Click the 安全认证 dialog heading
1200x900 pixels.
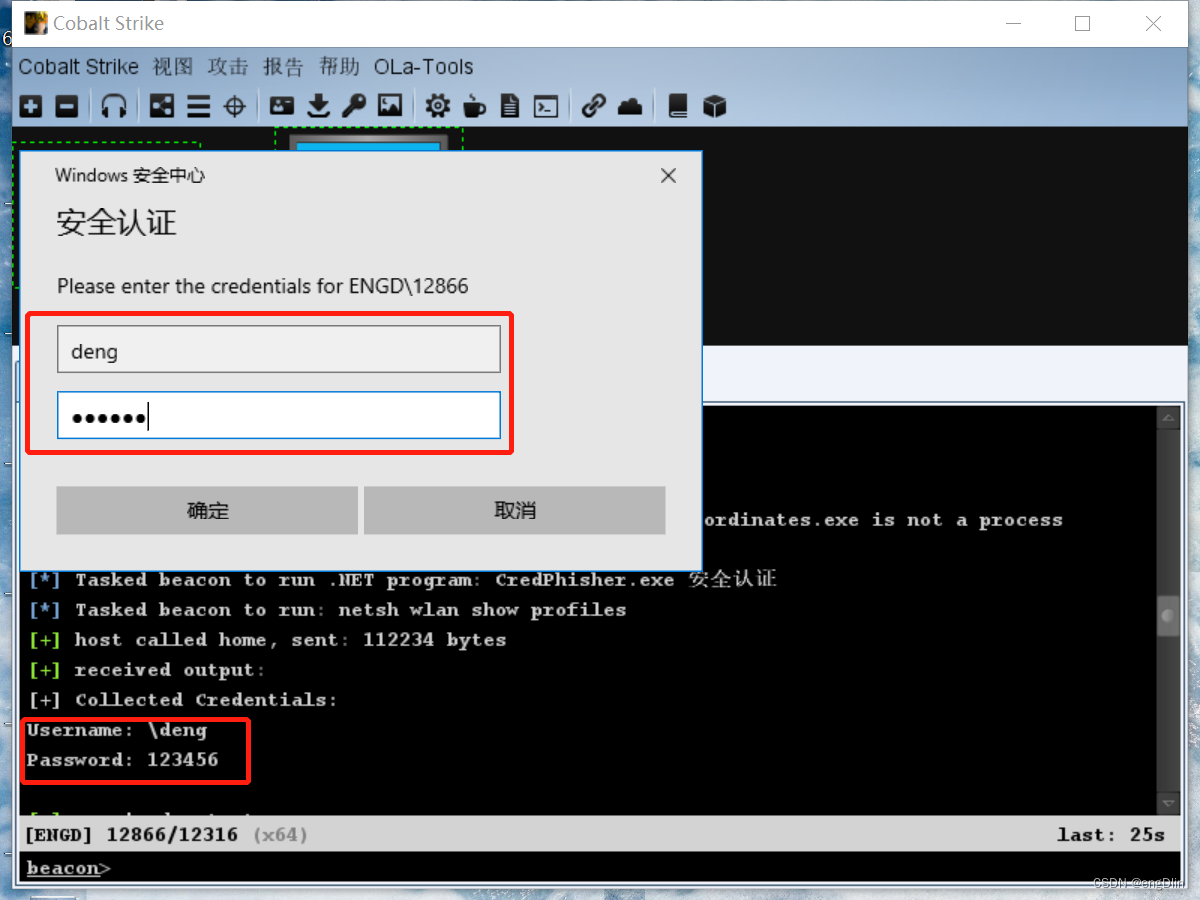(117, 222)
